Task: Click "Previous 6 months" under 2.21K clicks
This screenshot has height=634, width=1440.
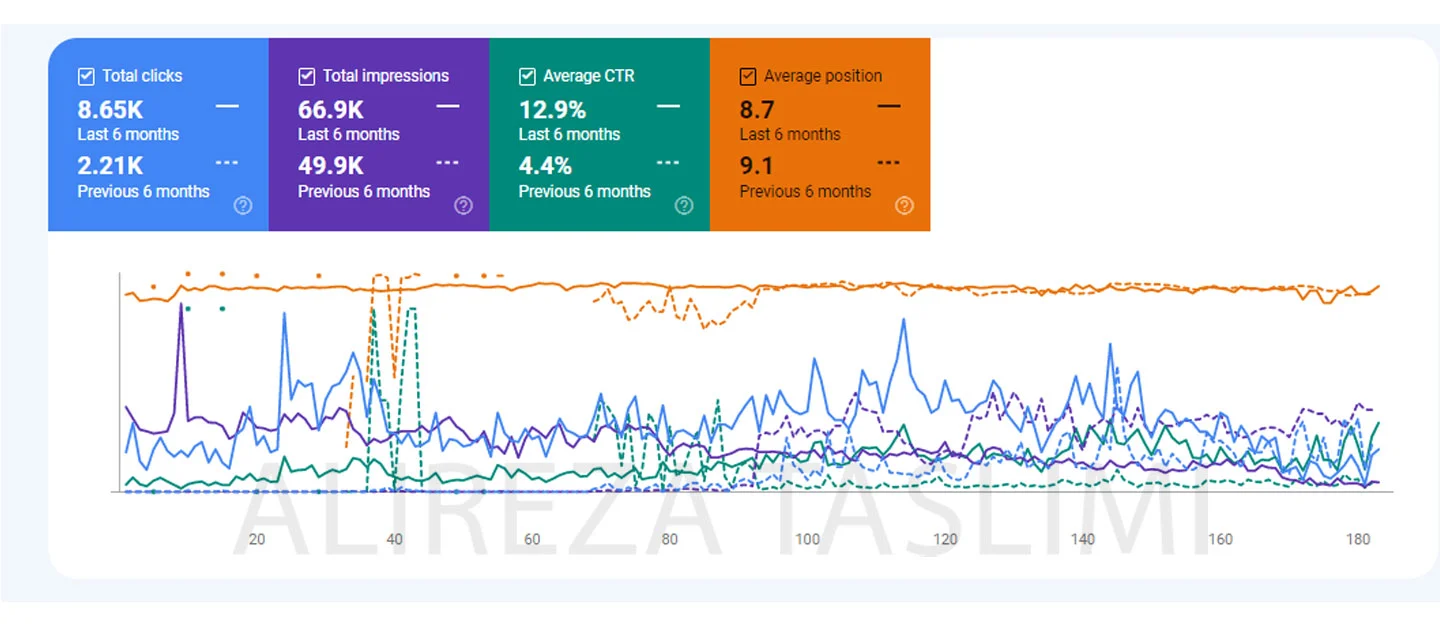Action: [144, 191]
